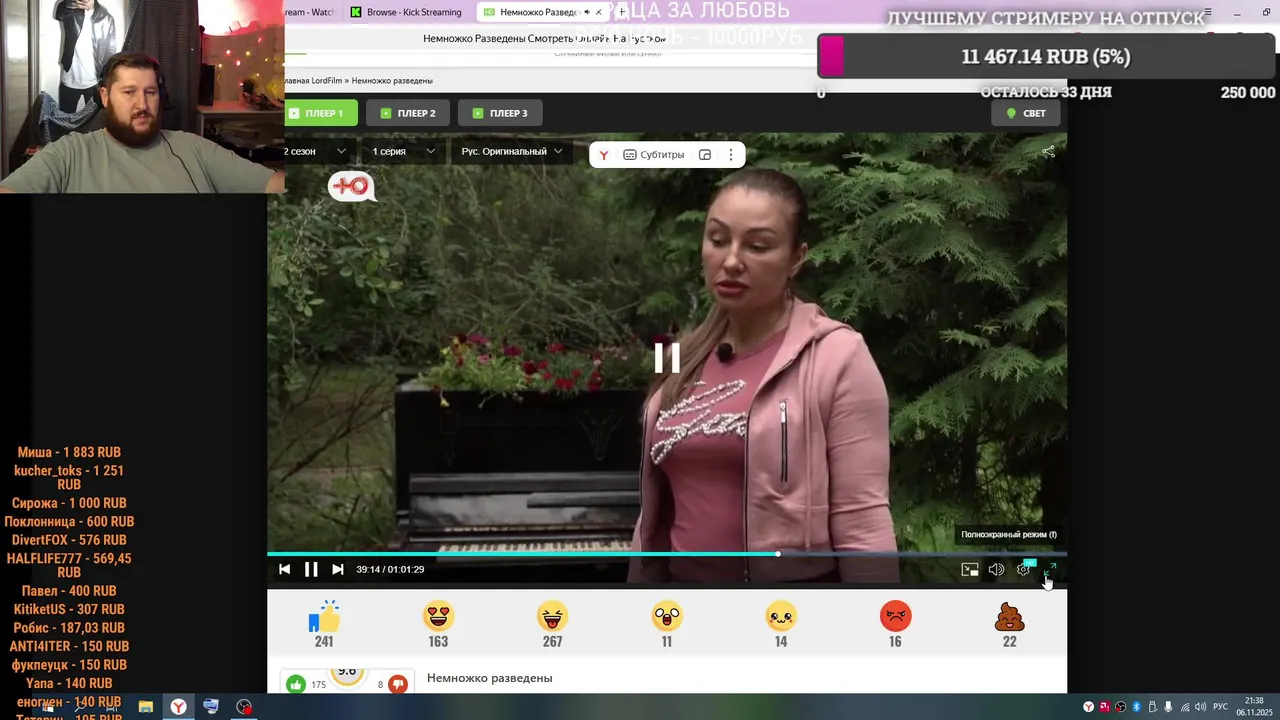Open player quality settings gear
This screenshot has height=720, width=1280.
pyautogui.click(x=1023, y=569)
